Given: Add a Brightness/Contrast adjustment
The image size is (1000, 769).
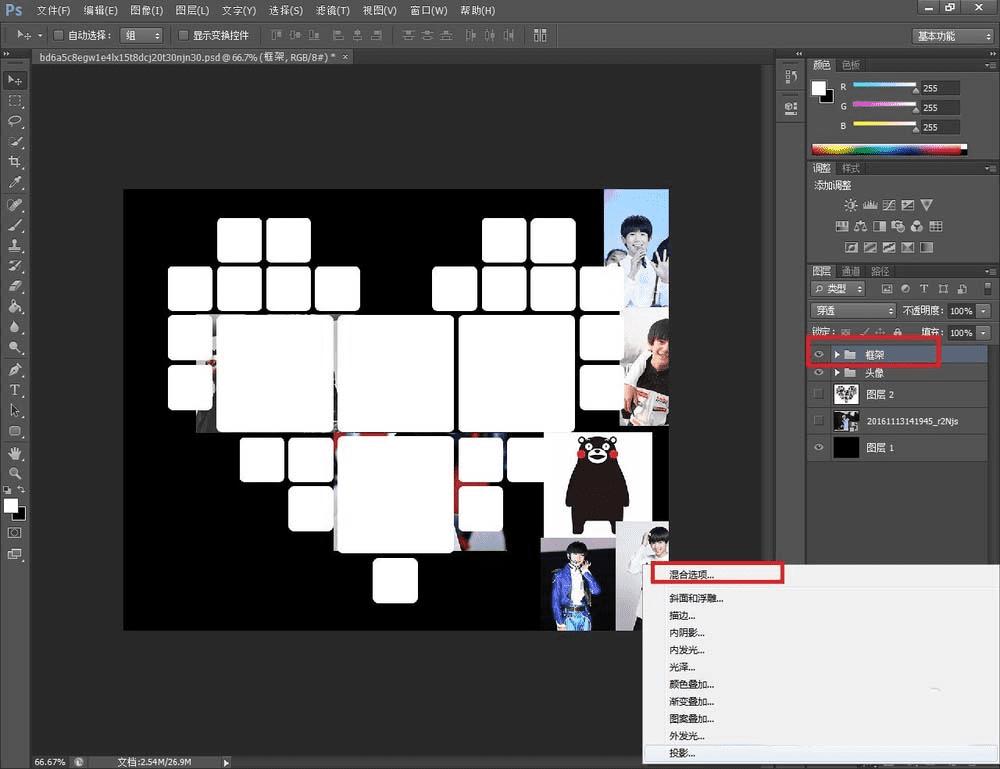Looking at the screenshot, I should pos(850,205).
